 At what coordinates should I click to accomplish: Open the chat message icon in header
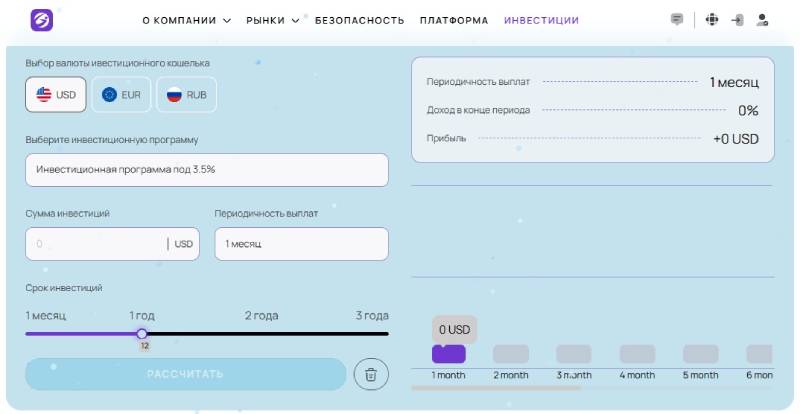(677, 20)
